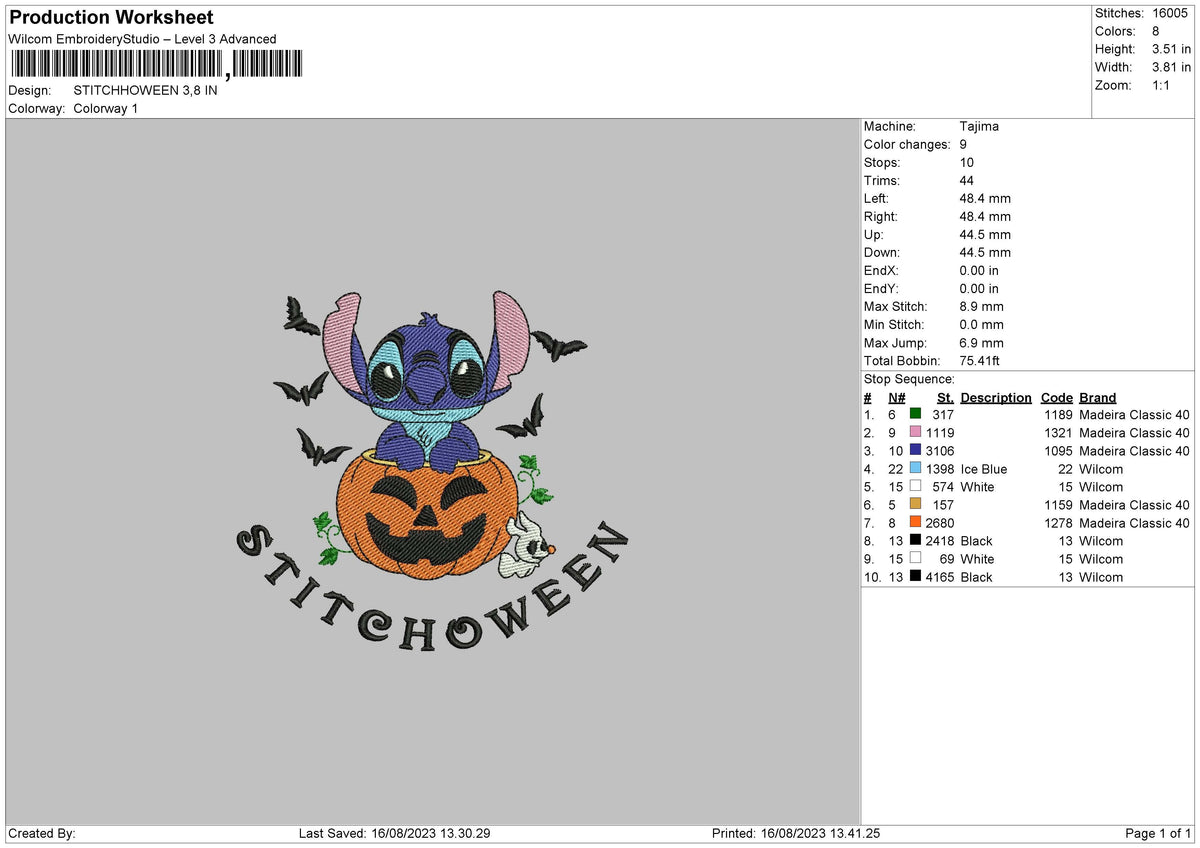The image size is (1200, 848).
Task: Click the Machine value Tajima
Action: pyautogui.click(x=979, y=126)
